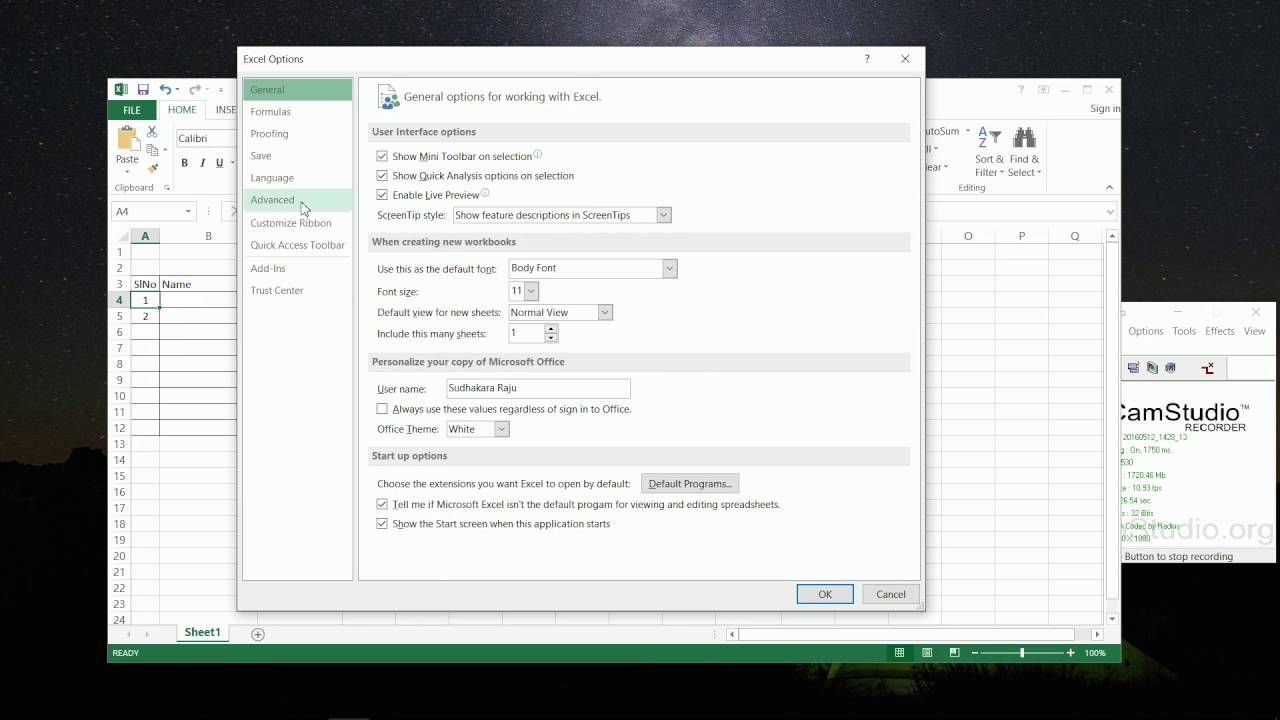This screenshot has height=720, width=1280.
Task: Open the Tools menu in CamStudio
Action: (1184, 331)
